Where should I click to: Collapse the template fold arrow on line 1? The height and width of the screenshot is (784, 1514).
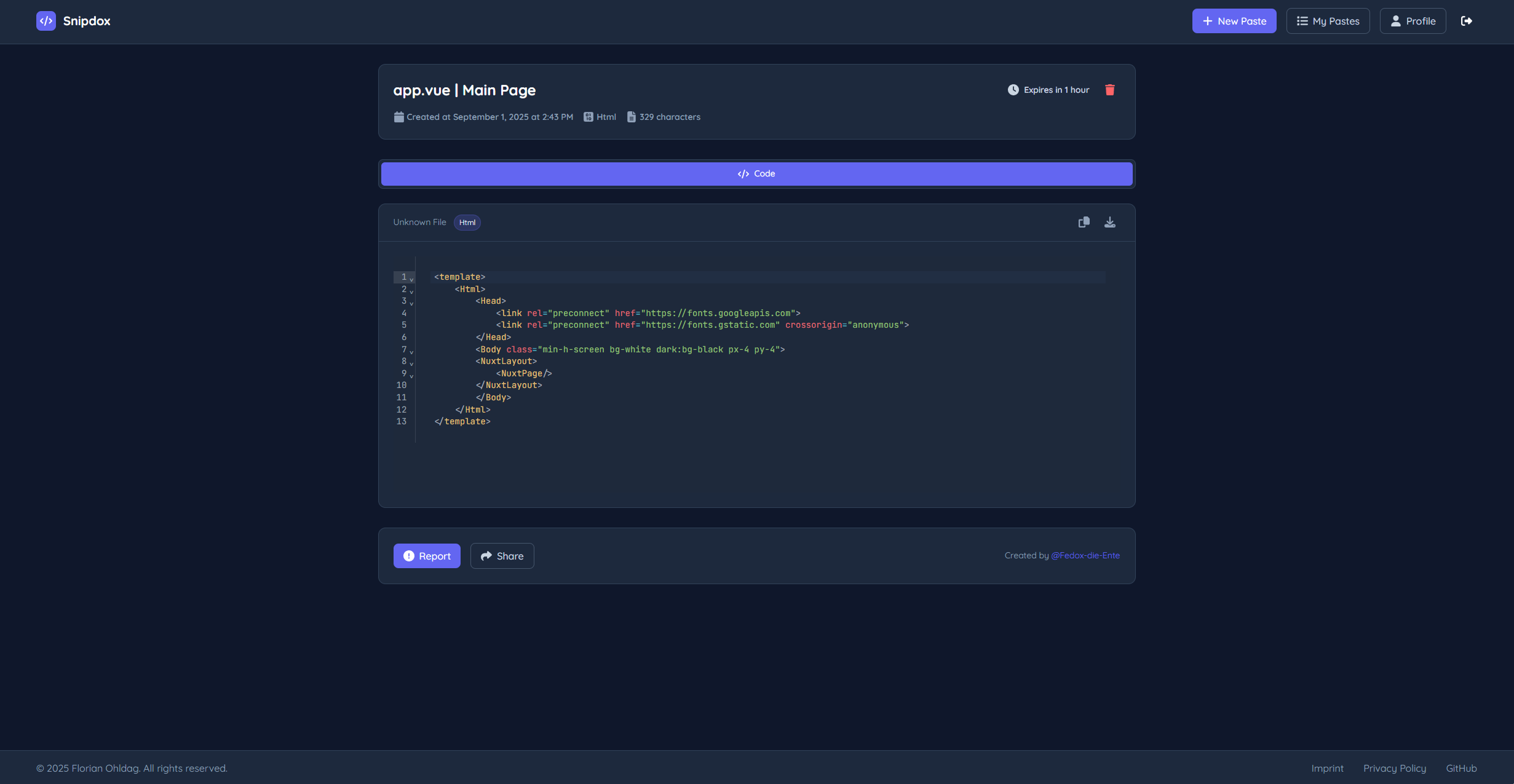click(x=411, y=279)
